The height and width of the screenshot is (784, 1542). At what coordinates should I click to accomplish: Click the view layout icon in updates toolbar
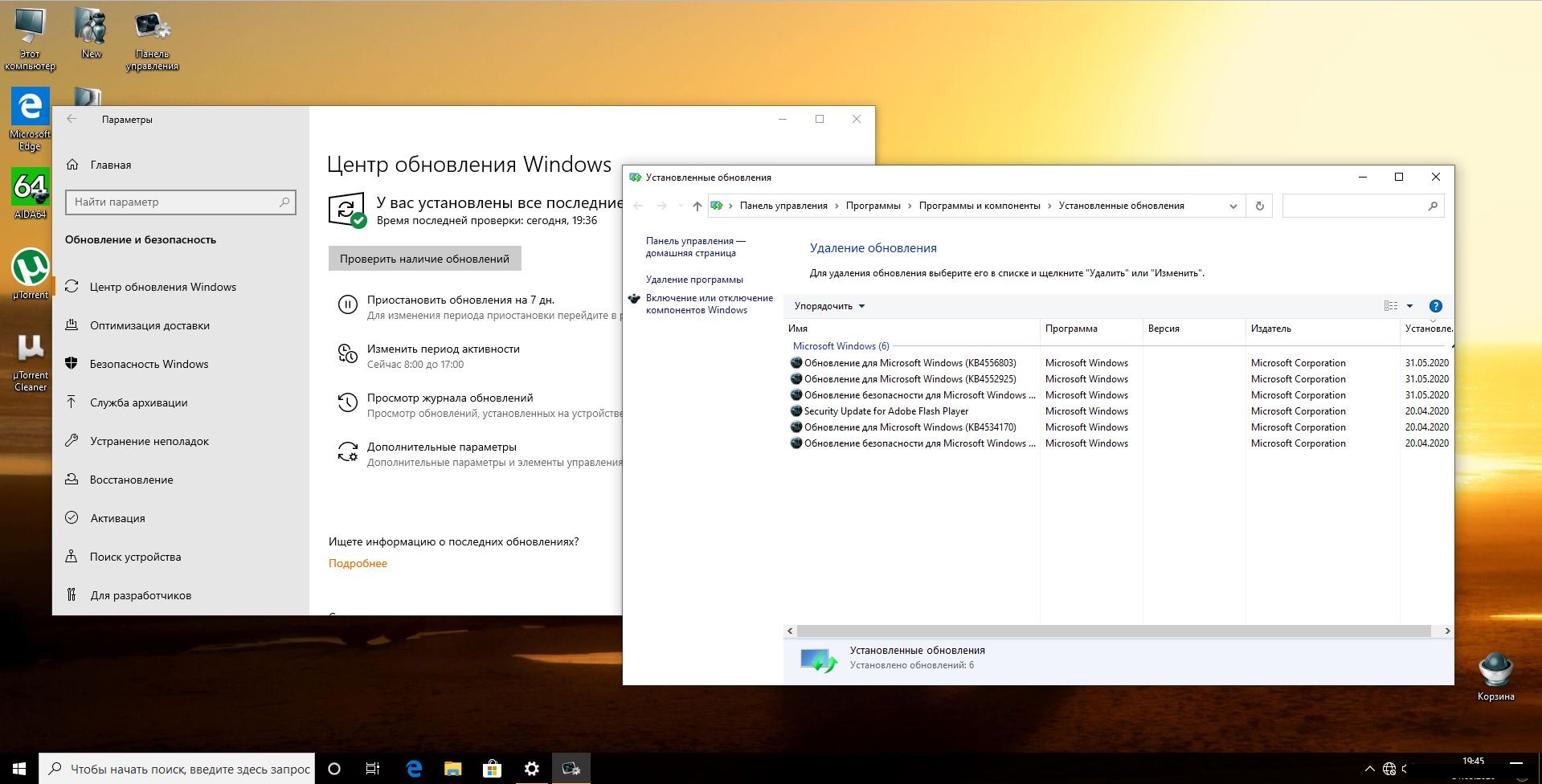1391,306
